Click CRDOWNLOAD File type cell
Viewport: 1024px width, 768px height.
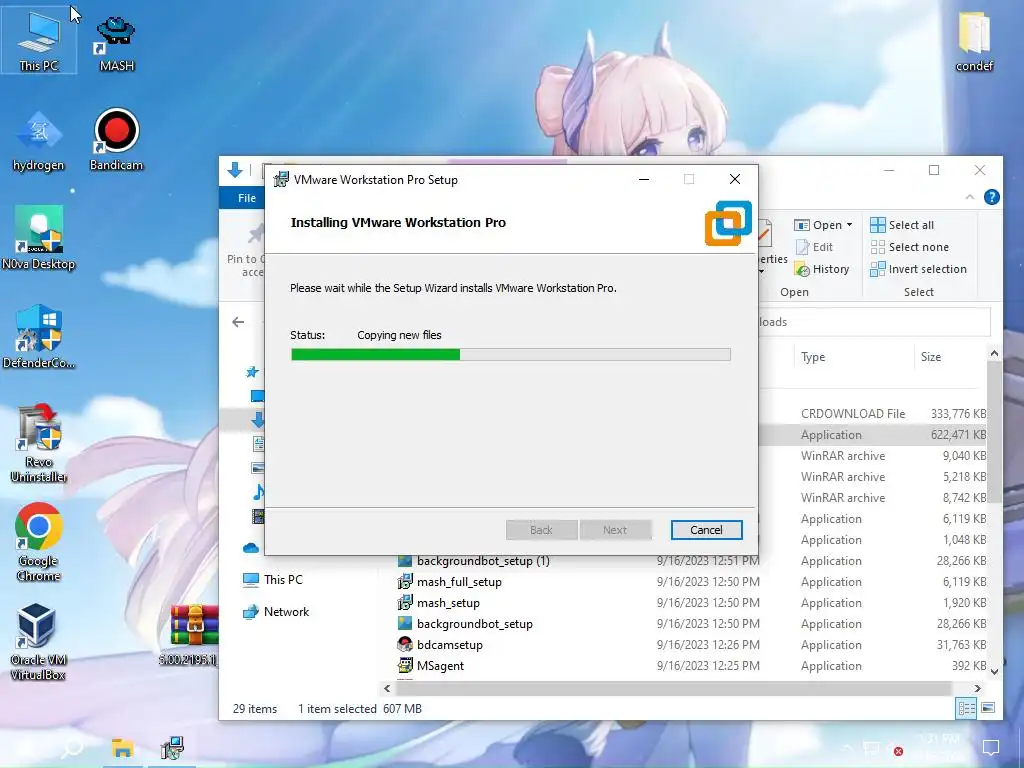pyautogui.click(x=853, y=413)
